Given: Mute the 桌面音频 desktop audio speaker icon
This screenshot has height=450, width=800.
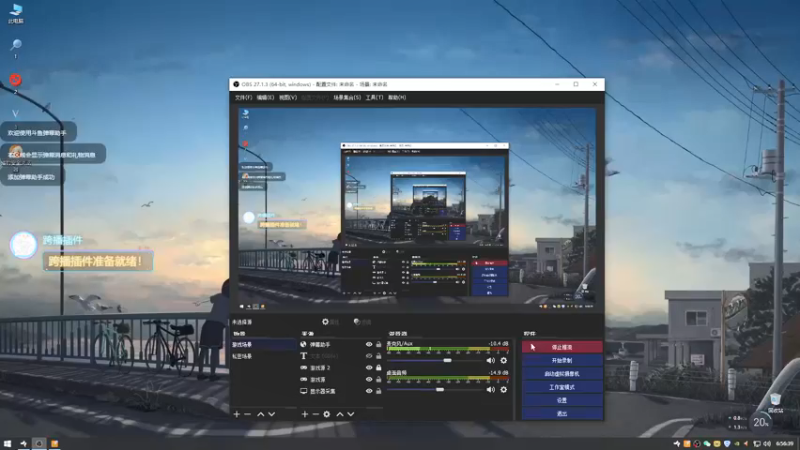Looking at the screenshot, I should pyautogui.click(x=491, y=390).
